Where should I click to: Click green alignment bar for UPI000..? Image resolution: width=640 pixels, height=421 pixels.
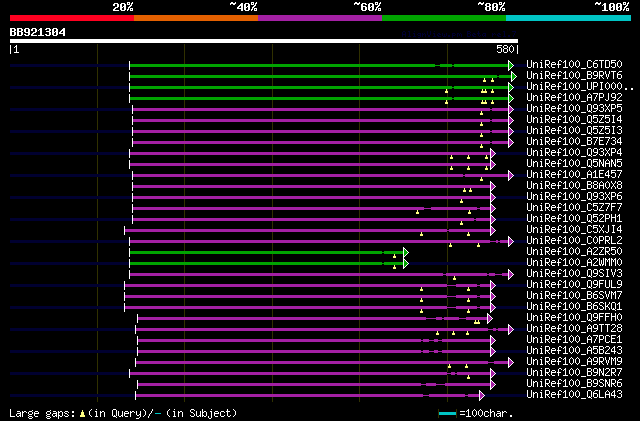click(x=319, y=87)
